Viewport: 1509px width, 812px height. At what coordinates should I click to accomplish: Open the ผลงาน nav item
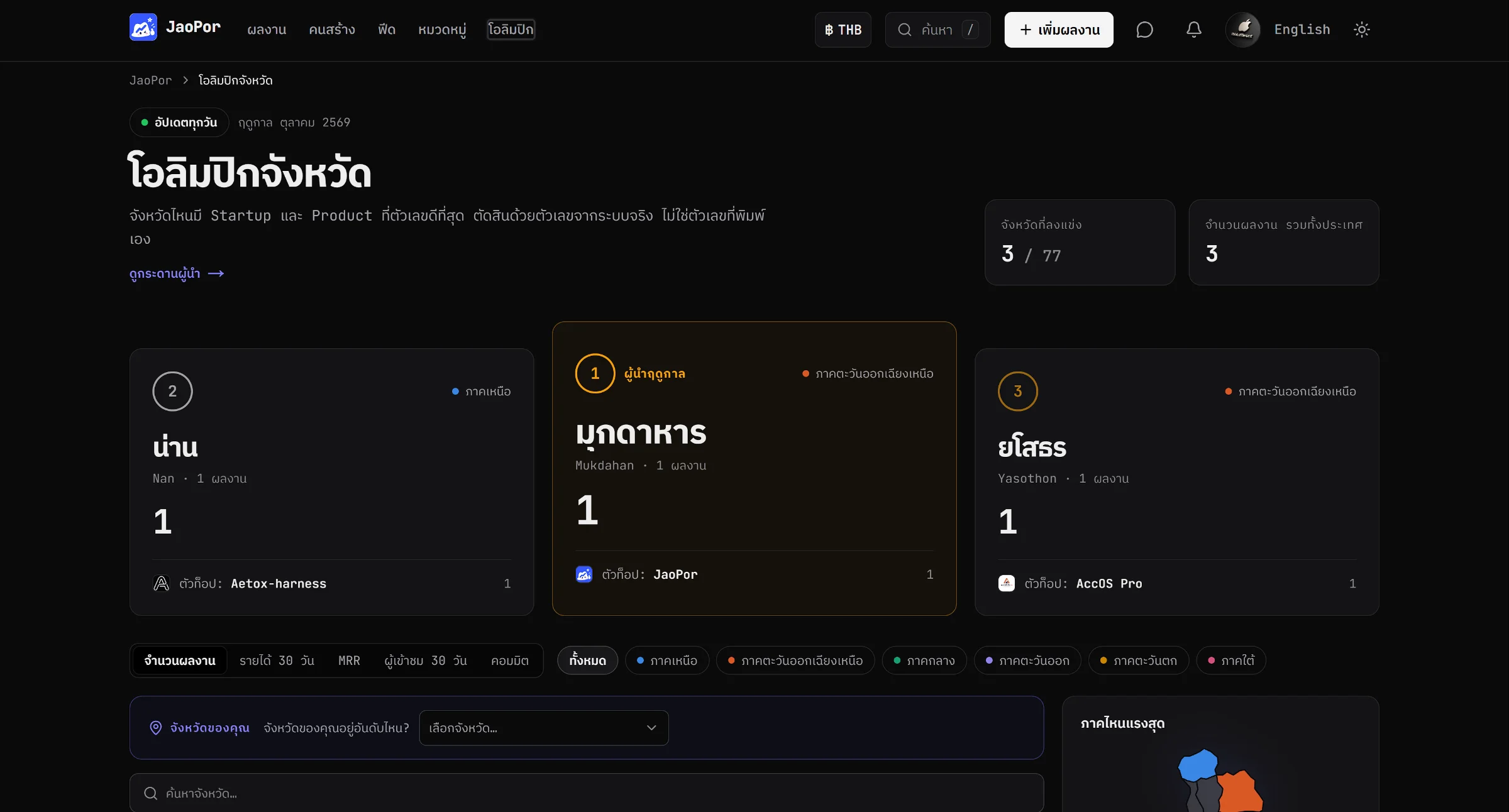pyautogui.click(x=267, y=30)
